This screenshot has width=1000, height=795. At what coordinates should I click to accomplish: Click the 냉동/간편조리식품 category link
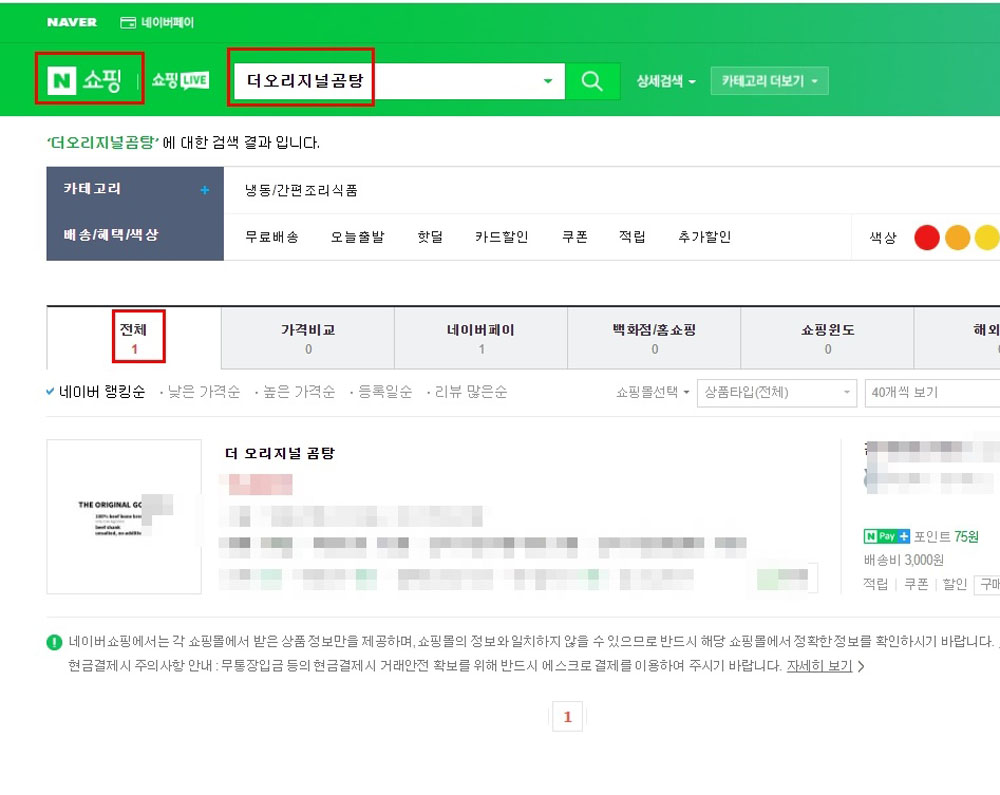tap(301, 191)
